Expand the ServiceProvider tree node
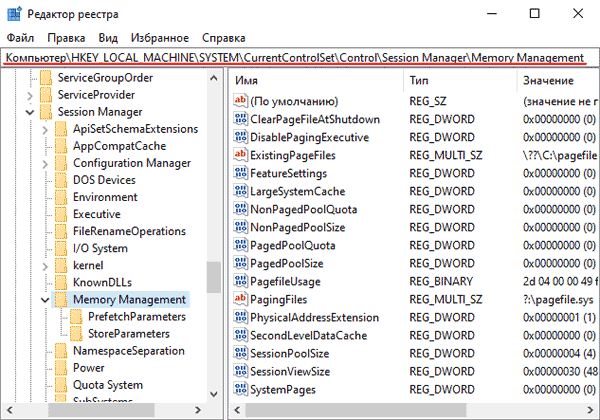Image resolution: width=600 pixels, height=420 pixels. pos(30,95)
